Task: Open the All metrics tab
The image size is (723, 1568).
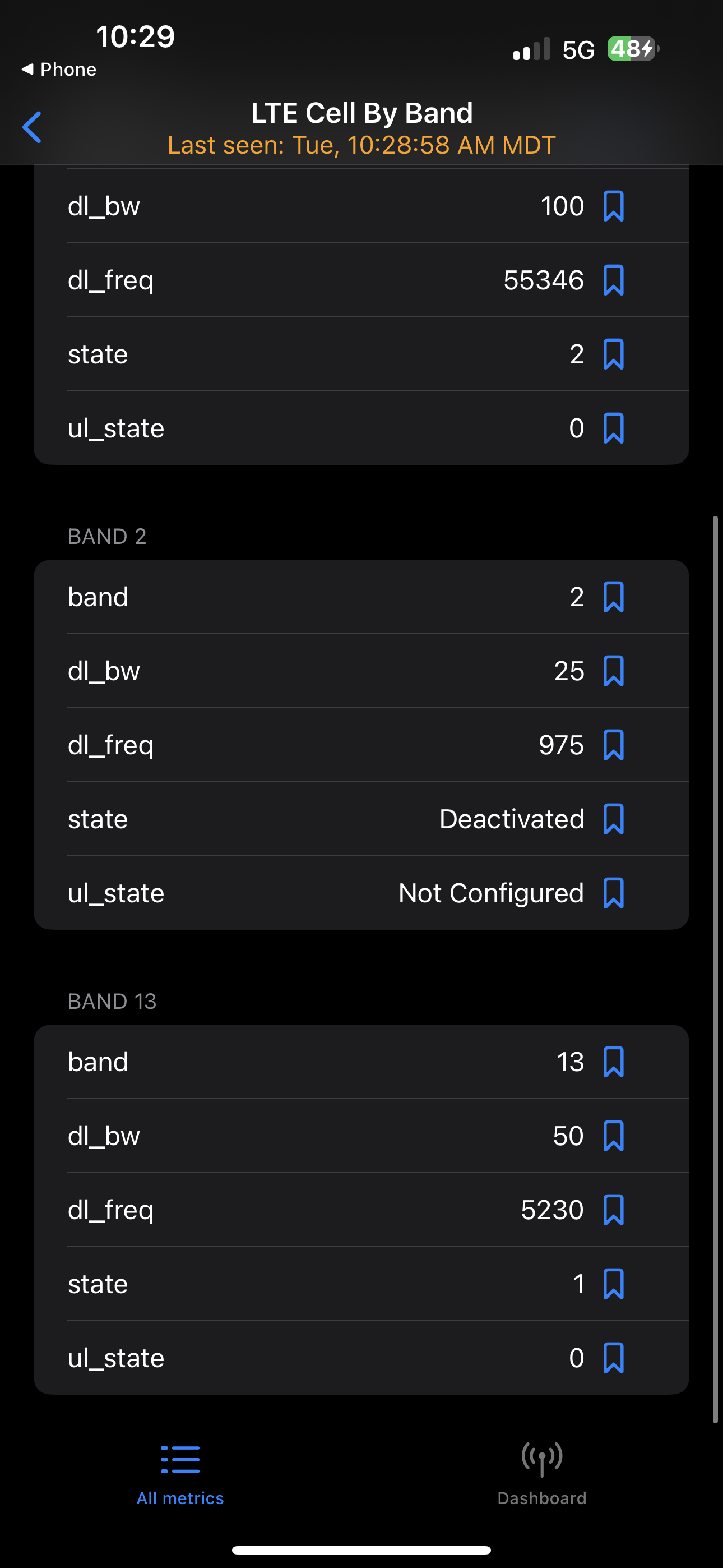Action: point(180,1473)
